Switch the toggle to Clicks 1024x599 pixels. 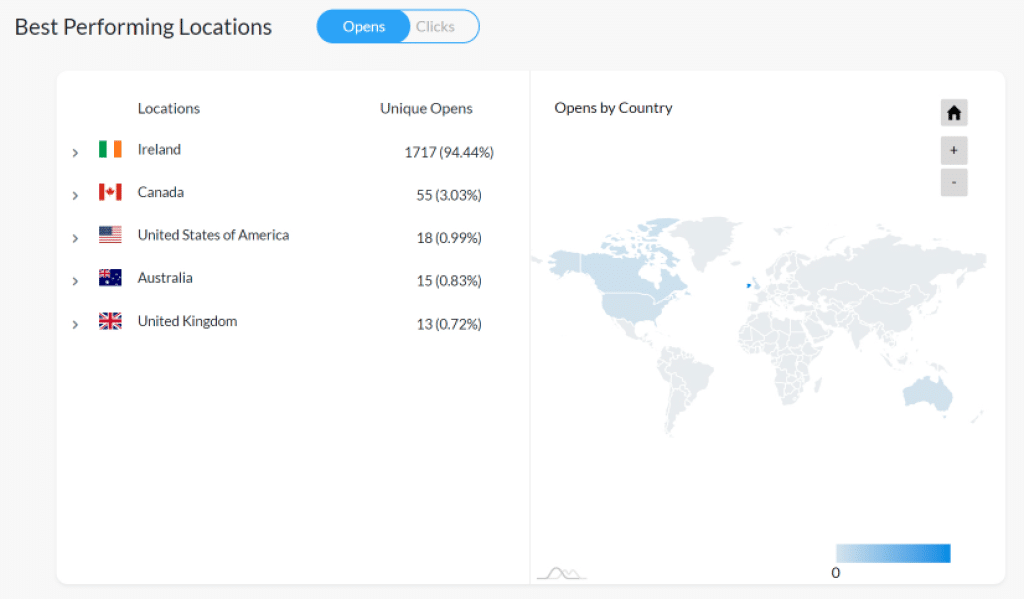click(435, 27)
